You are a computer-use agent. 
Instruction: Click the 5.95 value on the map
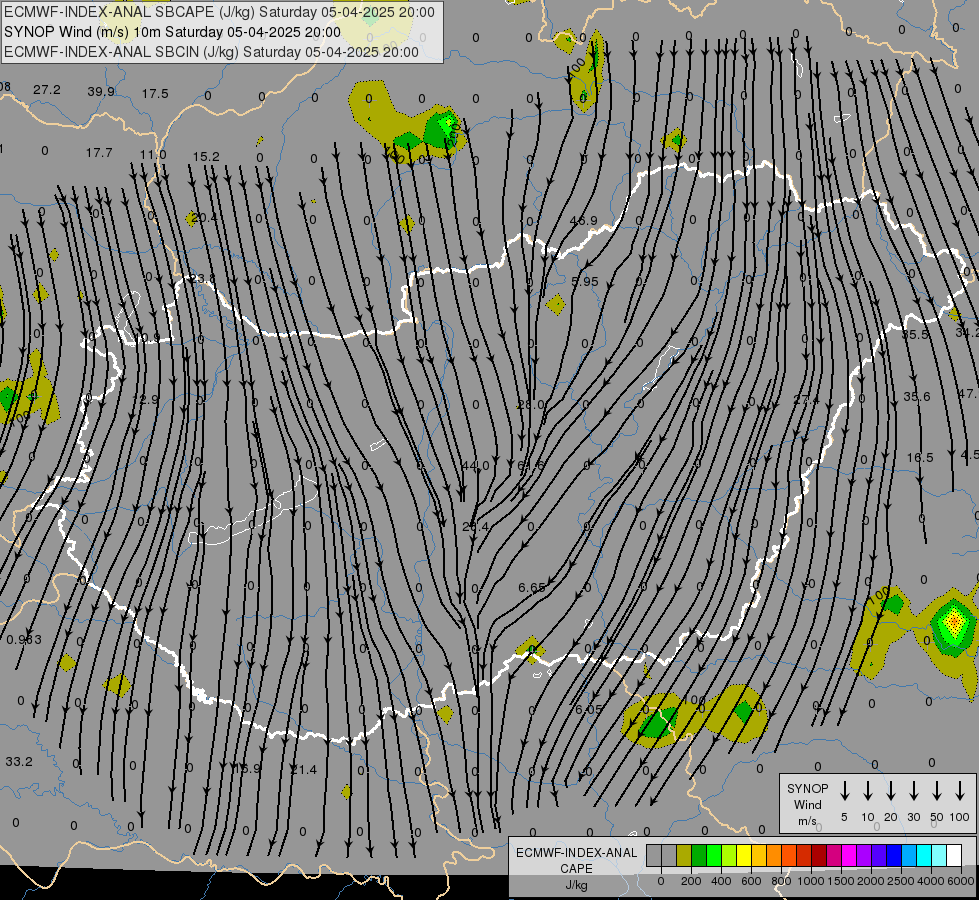point(585,282)
